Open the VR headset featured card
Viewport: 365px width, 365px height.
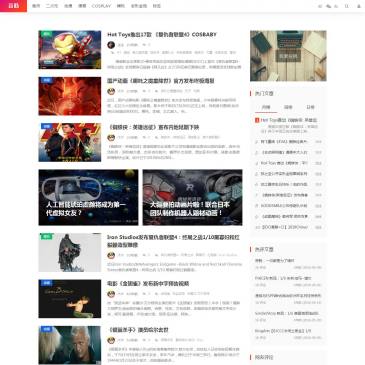pyautogui.click(x=88, y=197)
